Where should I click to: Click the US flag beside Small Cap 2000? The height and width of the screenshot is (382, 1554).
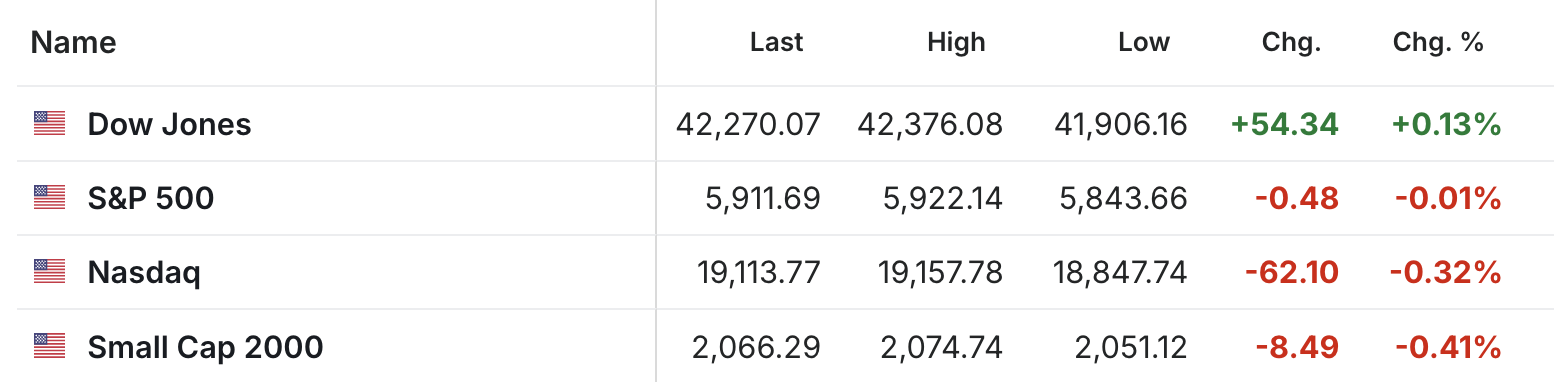49,347
